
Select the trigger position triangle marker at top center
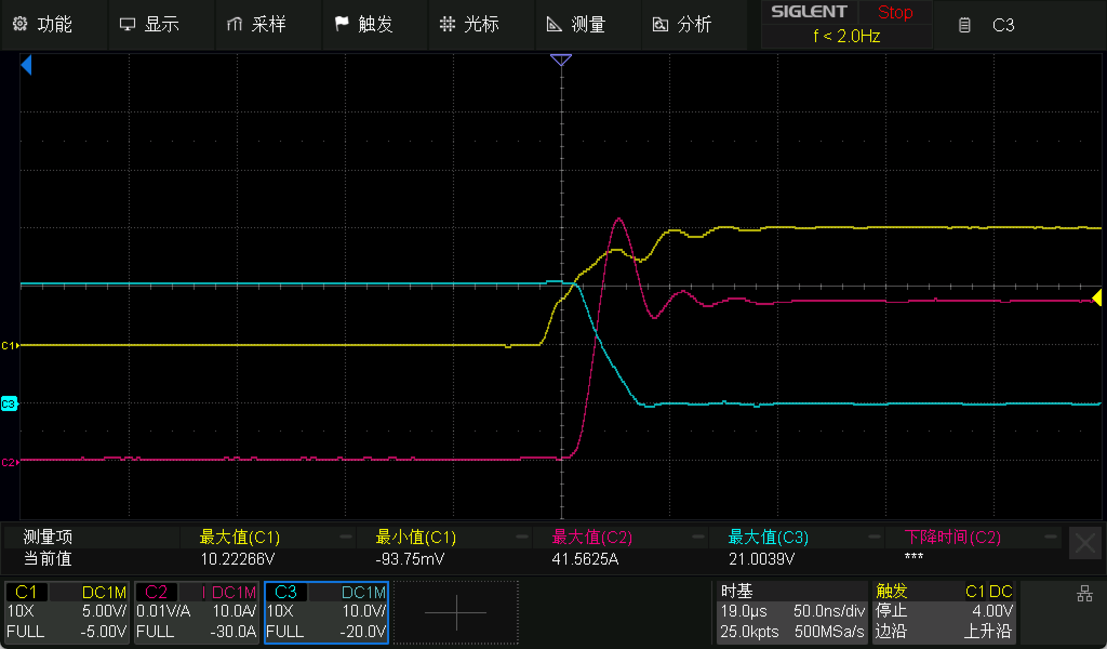(x=561, y=60)
